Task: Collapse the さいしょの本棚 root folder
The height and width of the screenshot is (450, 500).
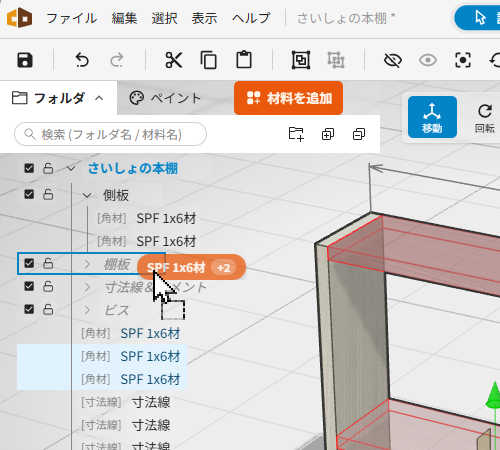Action: click(x=71, y=168)
